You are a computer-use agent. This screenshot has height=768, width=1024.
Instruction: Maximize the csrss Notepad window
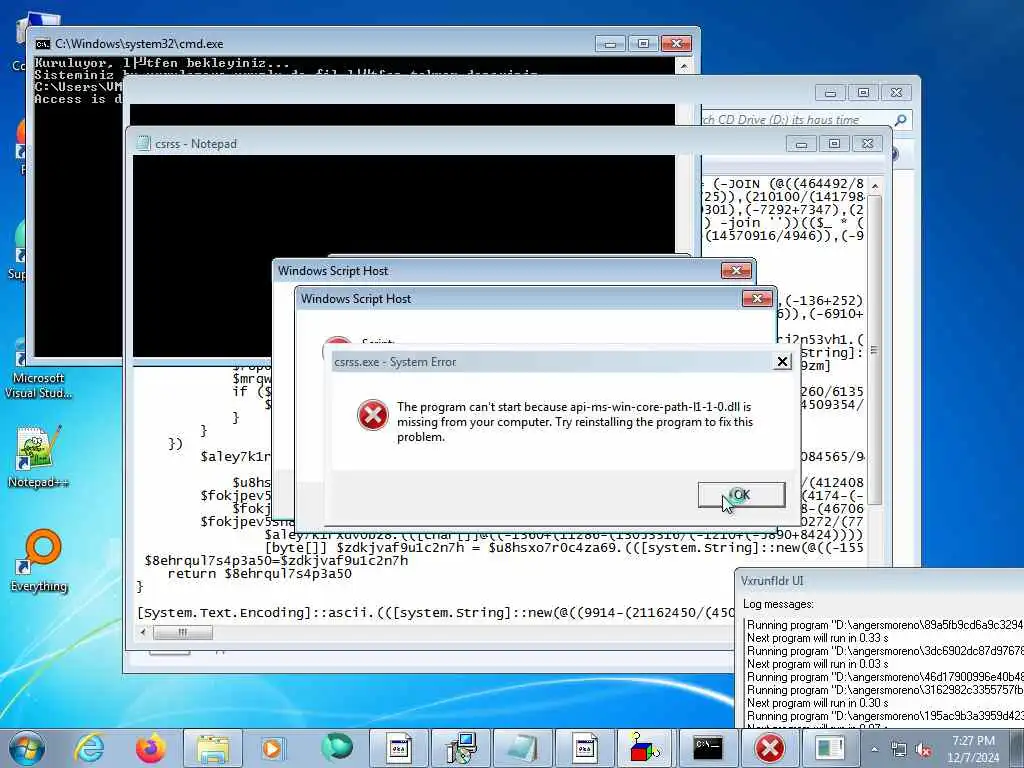point(834,144)
